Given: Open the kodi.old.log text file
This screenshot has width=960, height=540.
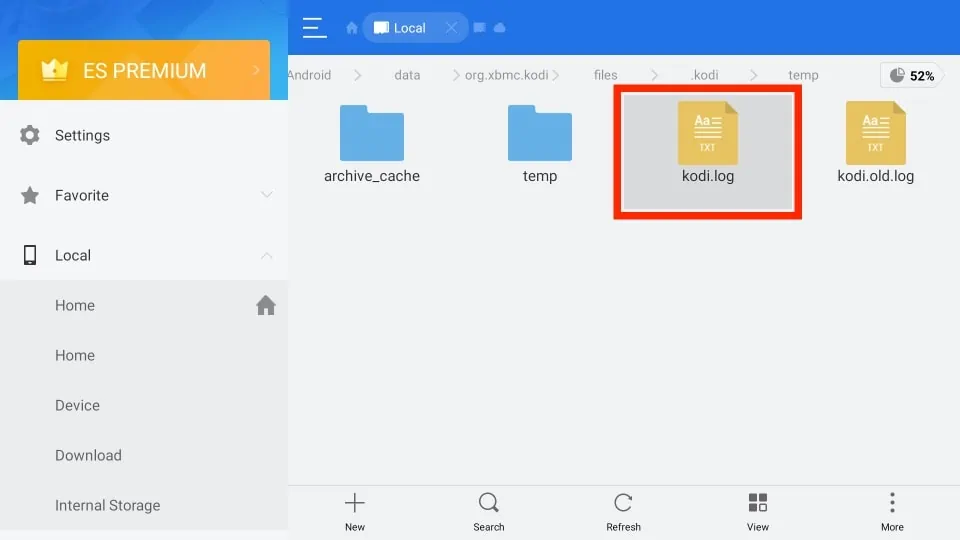Looking at the screenshot, I should 876,143.
